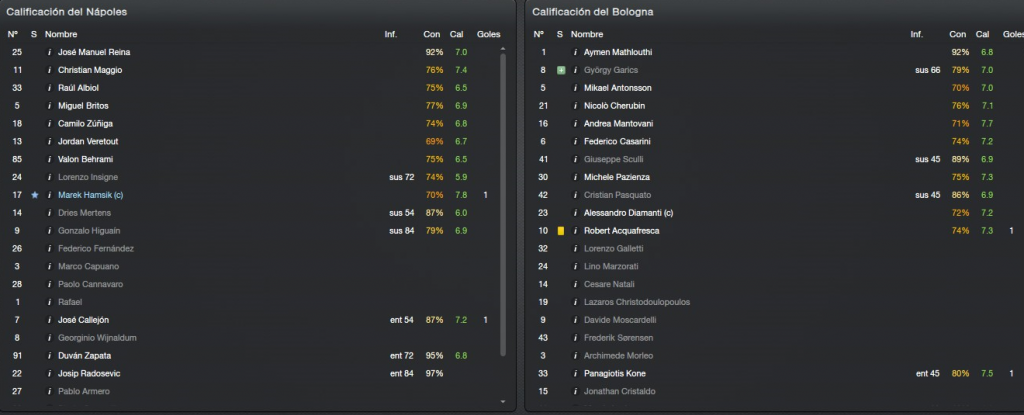Open Andrea Mantovani's player profile
Viewport: 1024px width, 415px height.
pos(618,124)
